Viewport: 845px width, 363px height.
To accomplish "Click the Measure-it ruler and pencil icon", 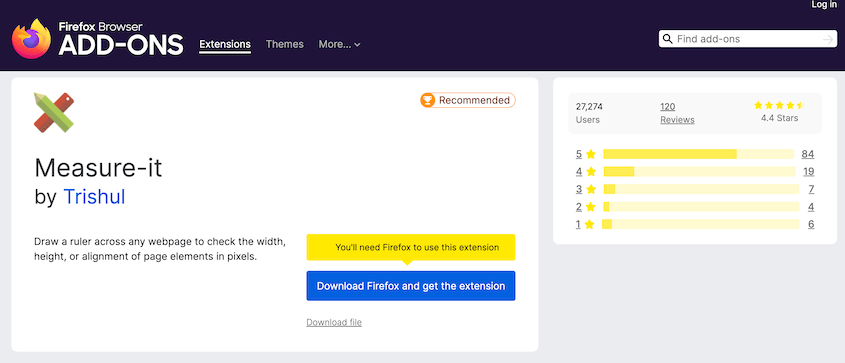I will pos(53,113).
